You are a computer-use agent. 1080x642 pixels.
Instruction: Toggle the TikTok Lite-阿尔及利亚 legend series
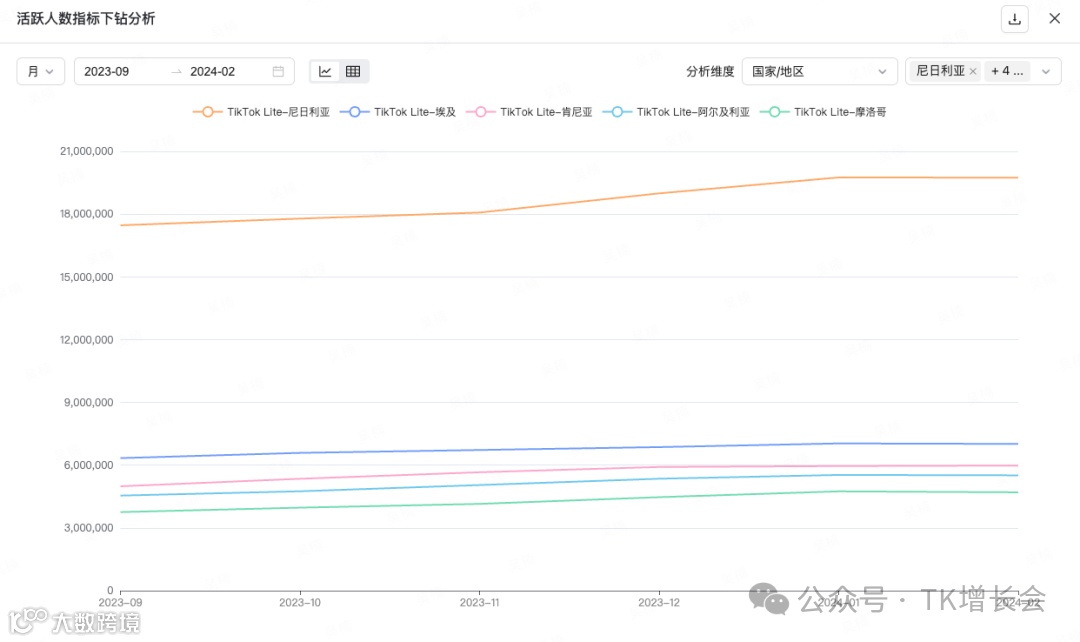click(676, 112)
